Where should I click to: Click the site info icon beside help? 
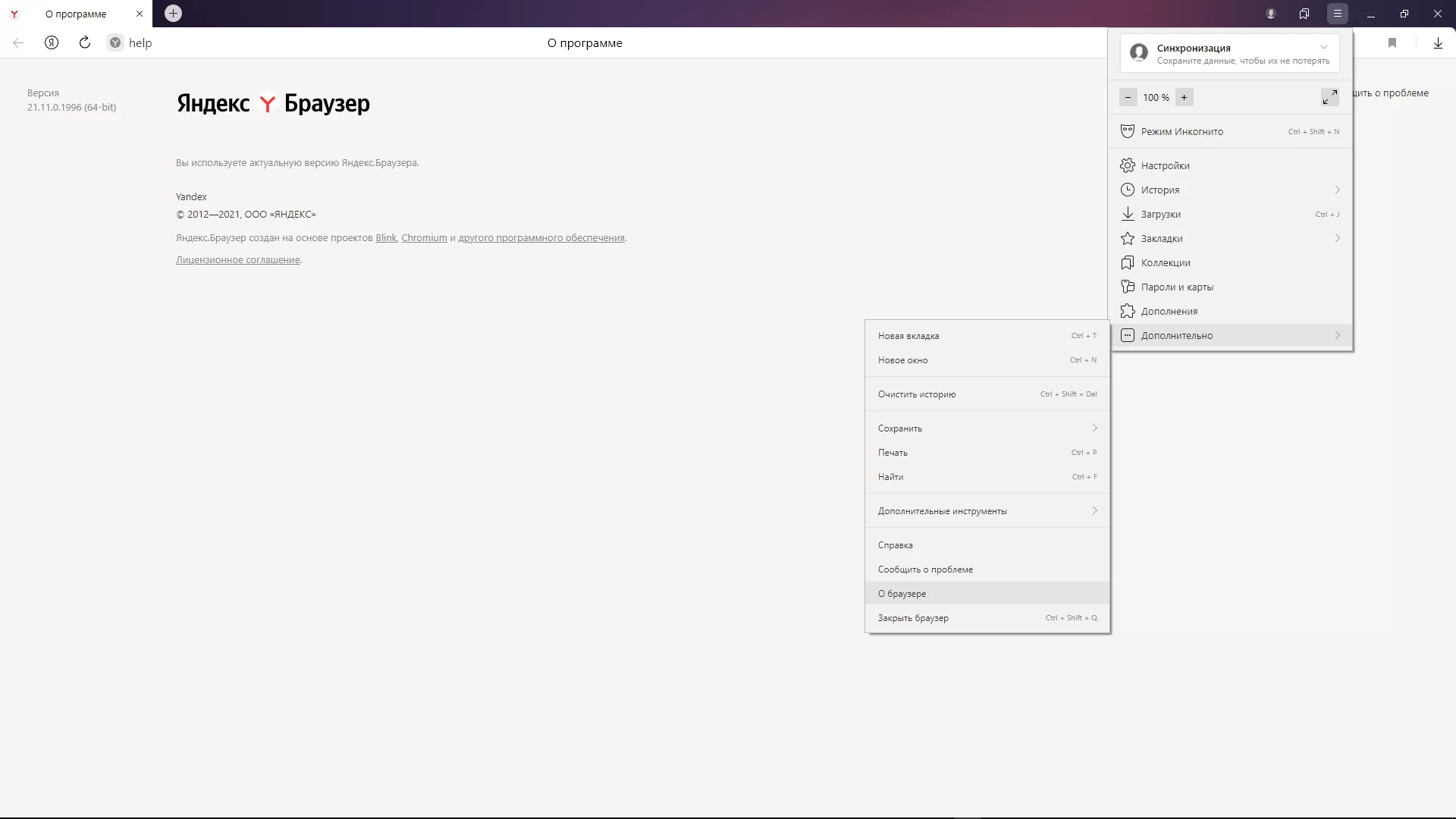(x=115, y=42)
